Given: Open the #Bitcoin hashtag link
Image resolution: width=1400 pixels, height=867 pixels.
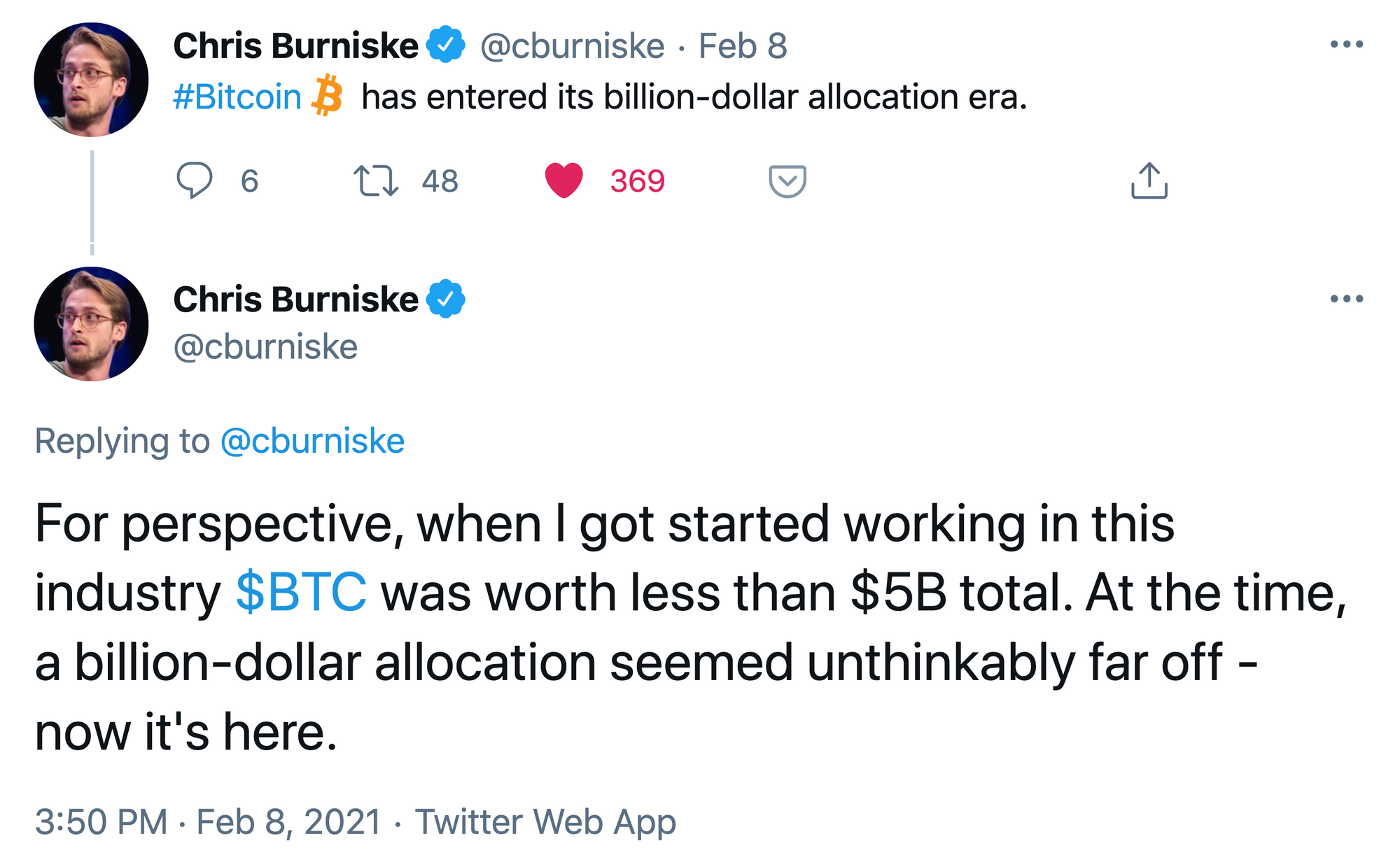Looking at the screenshot, I should point(237,97).
